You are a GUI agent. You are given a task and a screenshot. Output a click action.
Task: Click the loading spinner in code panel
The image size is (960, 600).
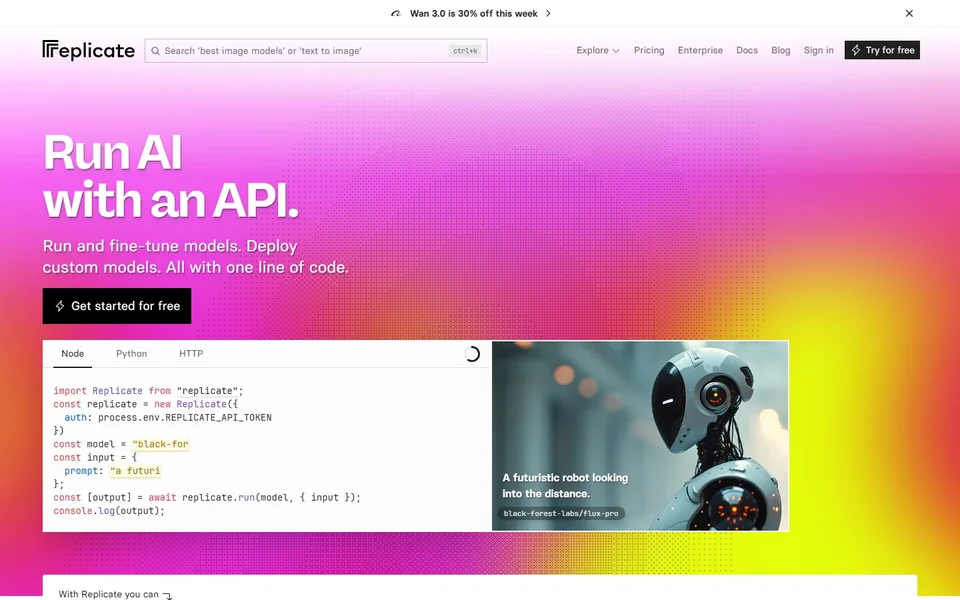click(472, 354)
